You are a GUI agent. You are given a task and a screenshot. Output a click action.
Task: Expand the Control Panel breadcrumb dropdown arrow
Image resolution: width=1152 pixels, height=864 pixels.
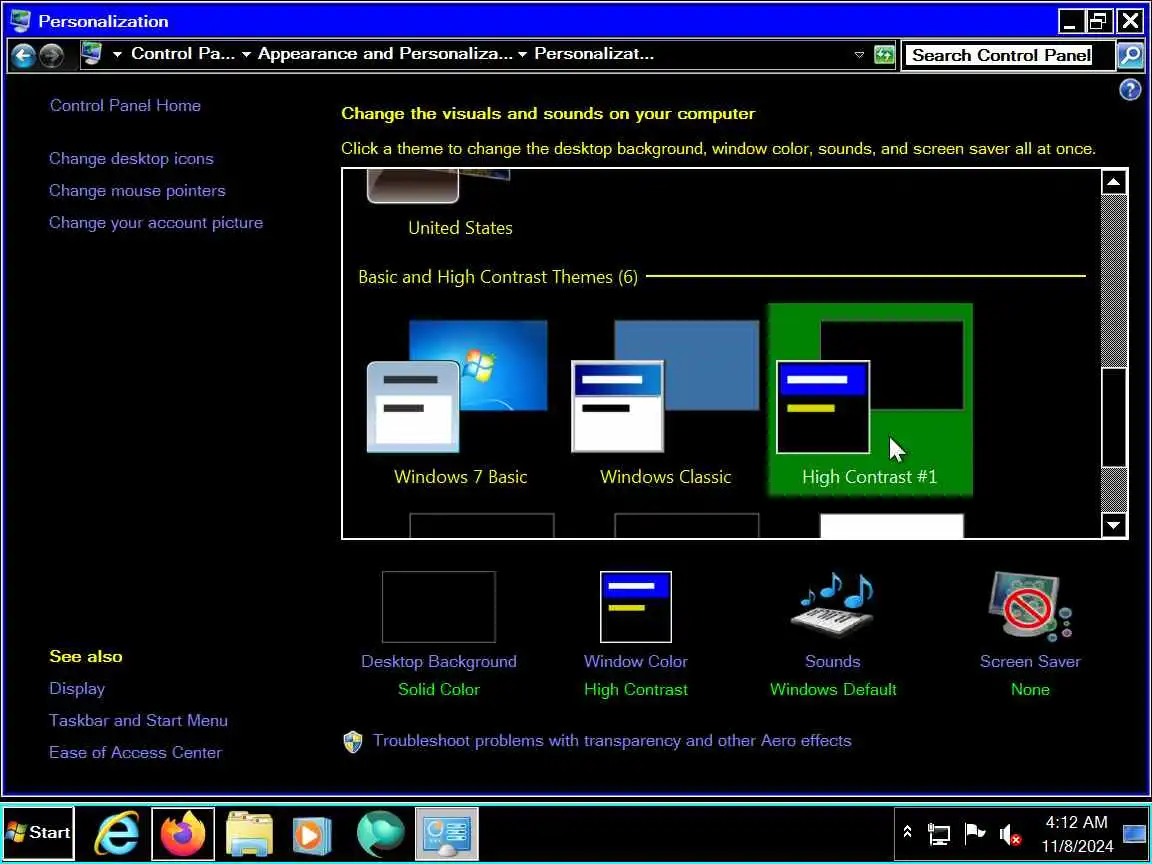click(x=246, y=54)
